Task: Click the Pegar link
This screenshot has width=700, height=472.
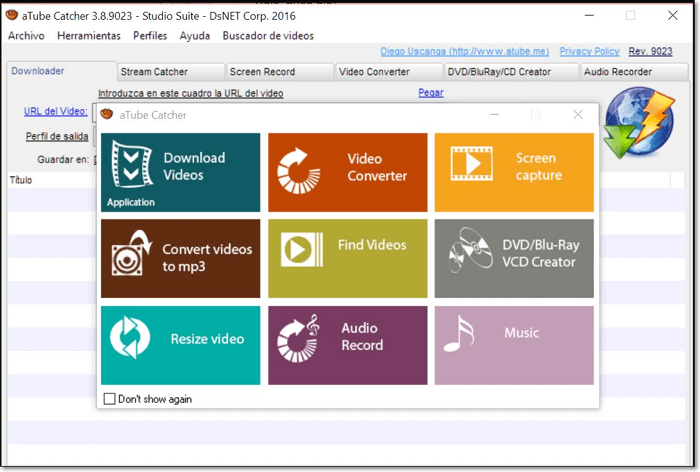Action: point(430,93)
